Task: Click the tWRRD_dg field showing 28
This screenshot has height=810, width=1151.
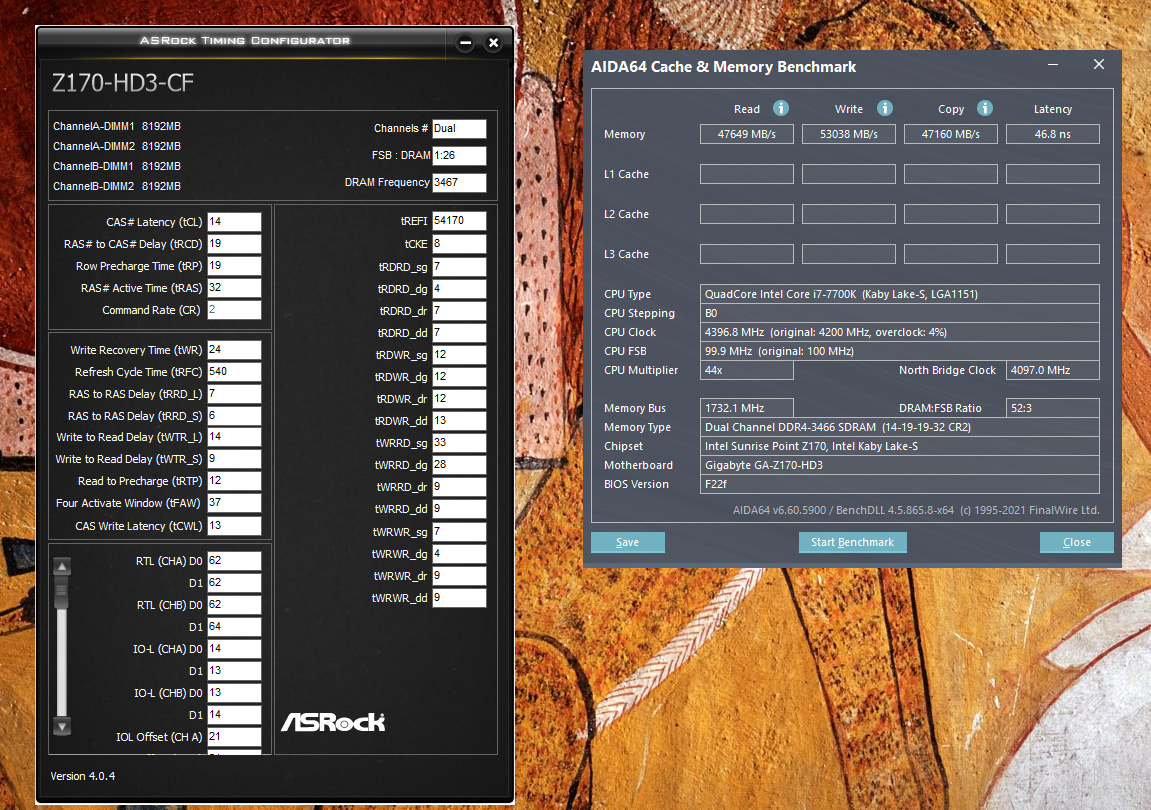Action: pyautogui.click(x=459, y=465)
